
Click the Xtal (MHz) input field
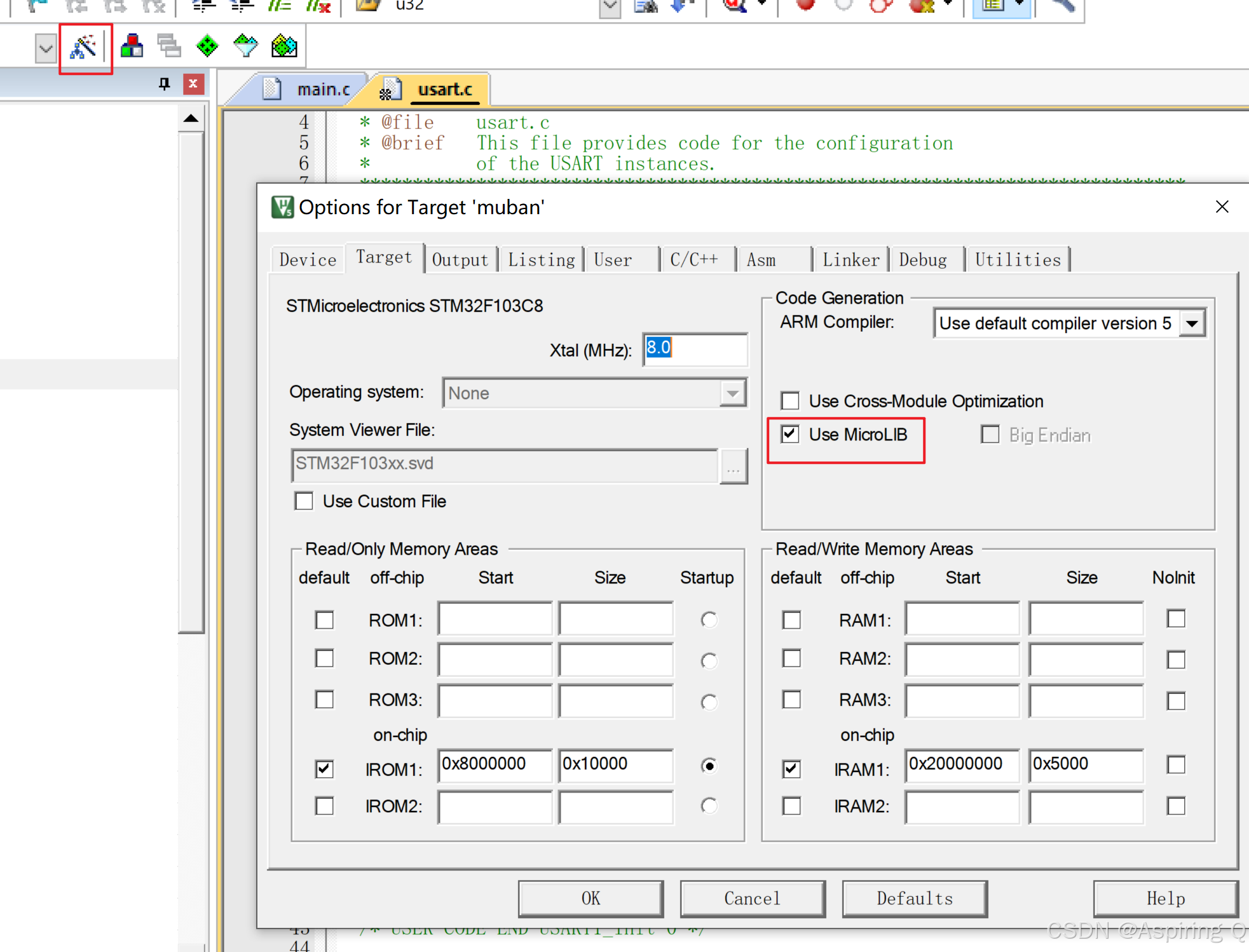tap(695, 349)
